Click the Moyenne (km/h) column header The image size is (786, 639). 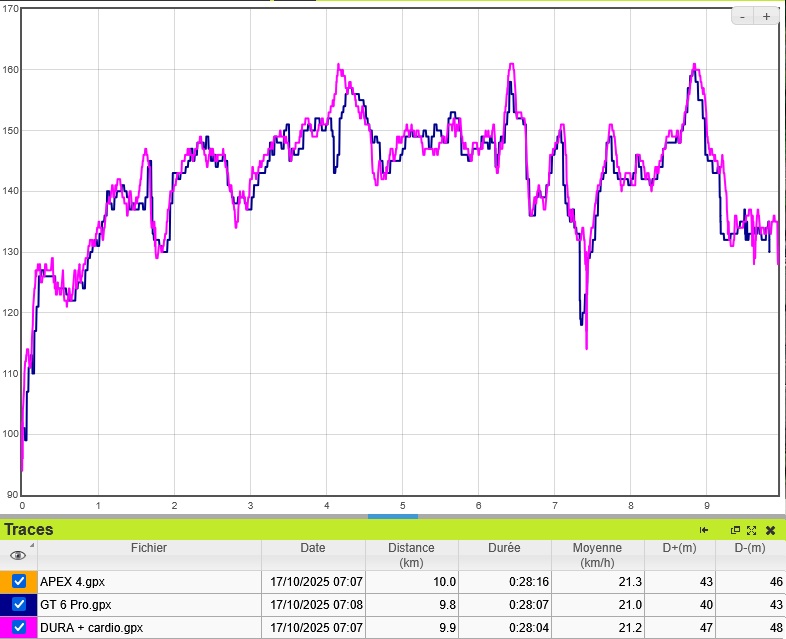tap(597, 555)
